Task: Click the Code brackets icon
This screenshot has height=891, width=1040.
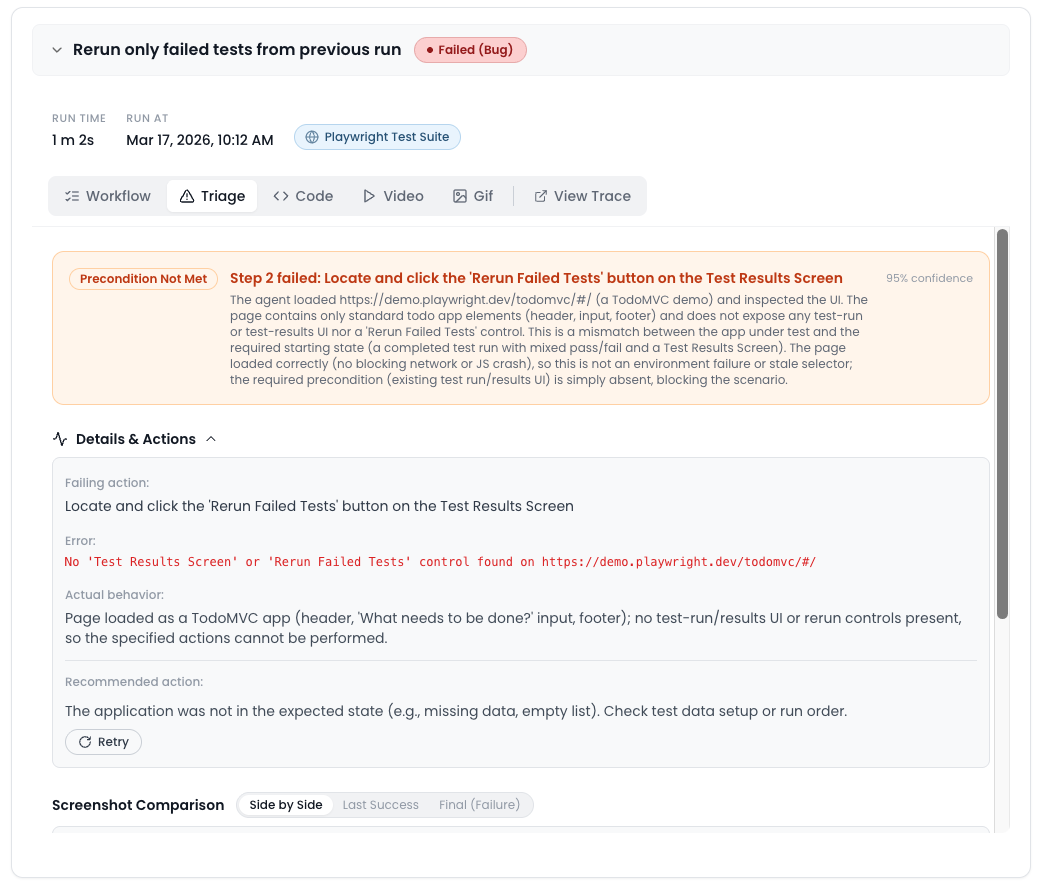Action: pyautogui.click(x=281, y=196)
